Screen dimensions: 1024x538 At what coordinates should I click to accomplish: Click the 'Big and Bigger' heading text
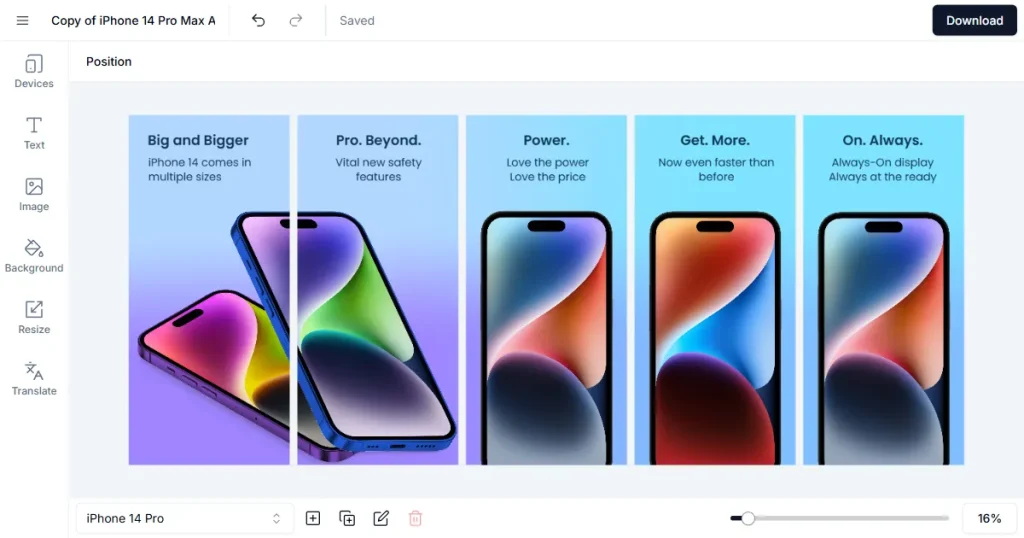[198, 140]
